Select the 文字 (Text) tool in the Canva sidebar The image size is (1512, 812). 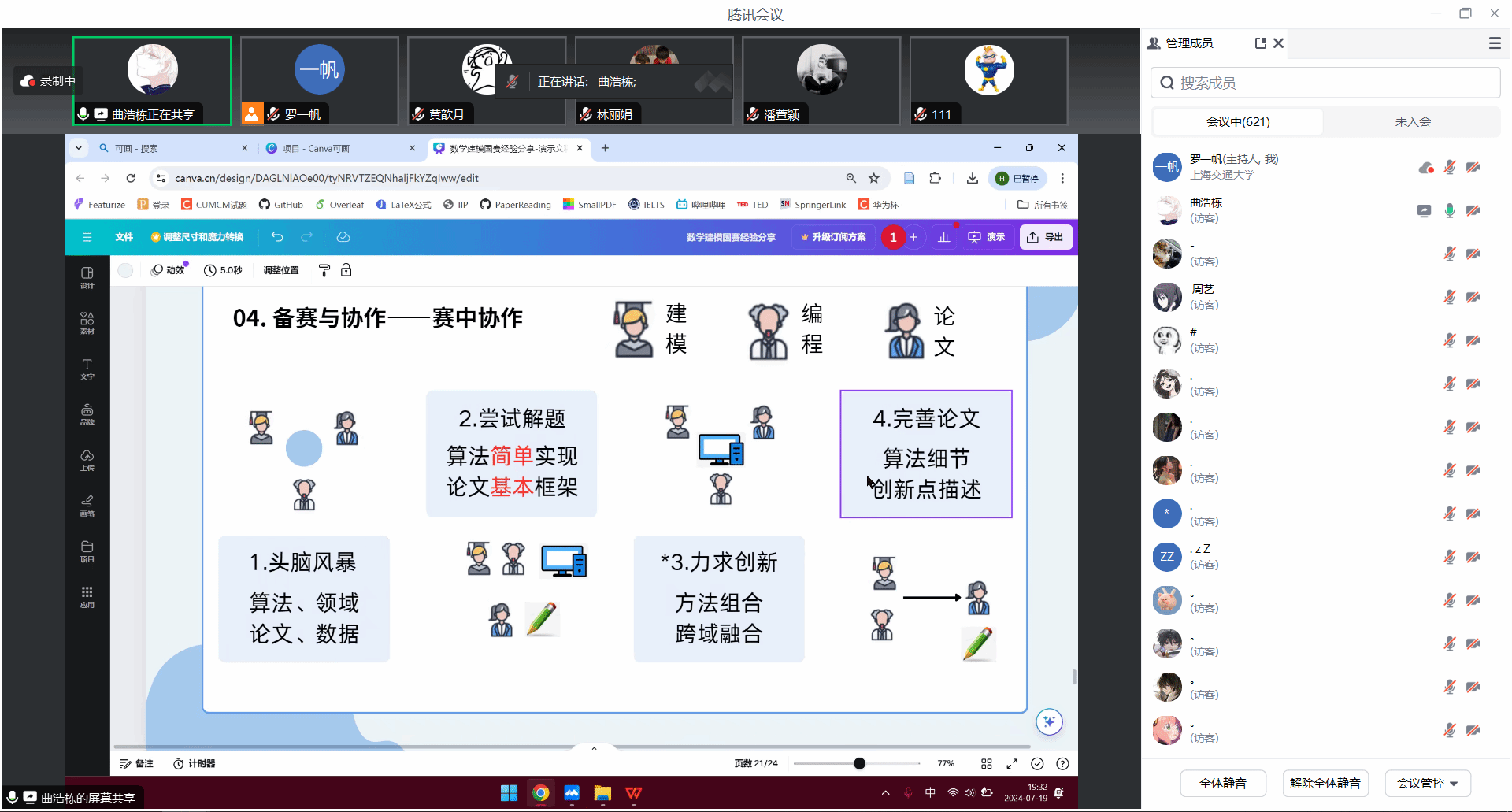coord(87,369)
